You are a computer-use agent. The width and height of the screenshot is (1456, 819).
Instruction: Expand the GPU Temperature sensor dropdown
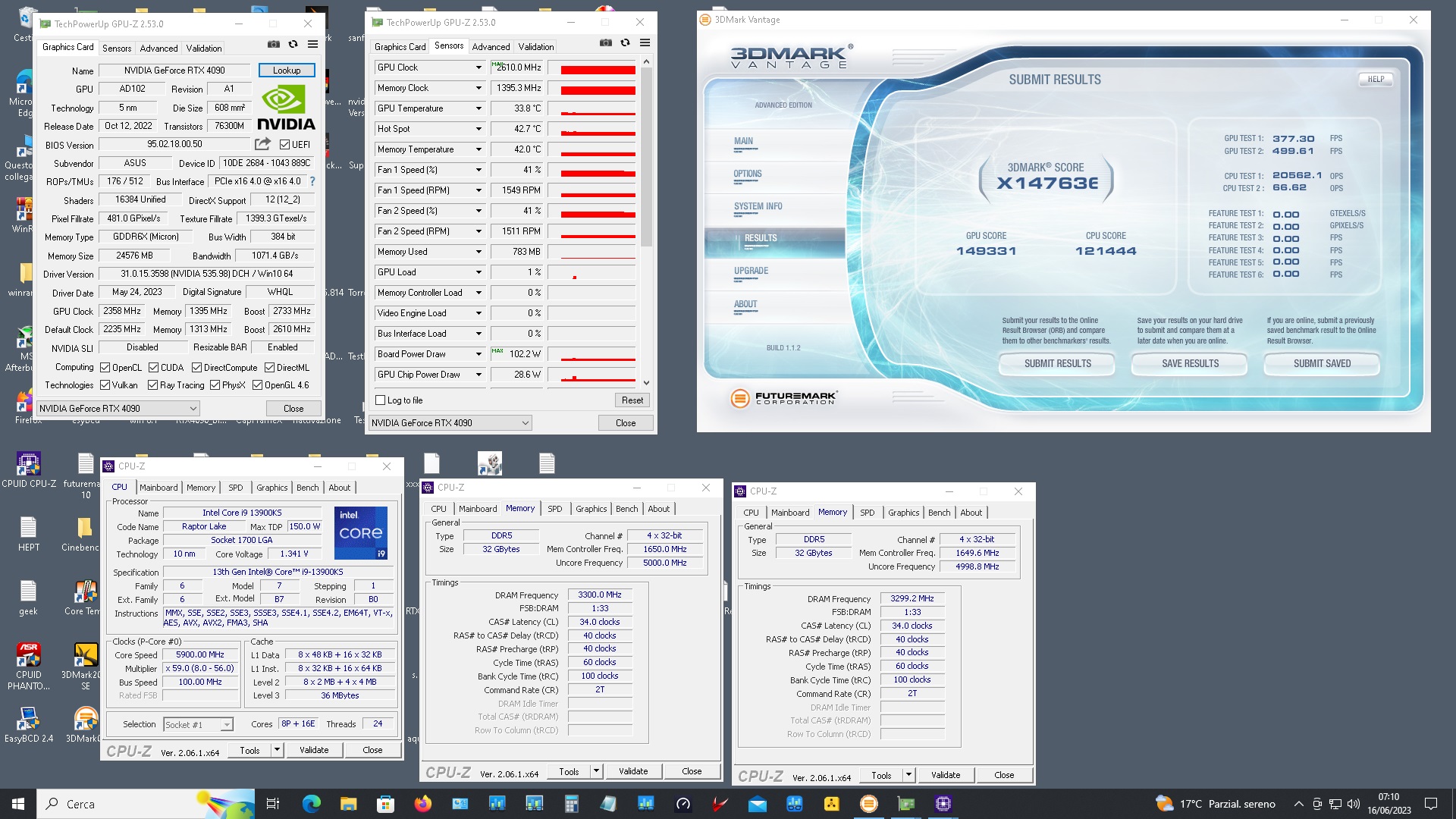(x=479, y=108)
